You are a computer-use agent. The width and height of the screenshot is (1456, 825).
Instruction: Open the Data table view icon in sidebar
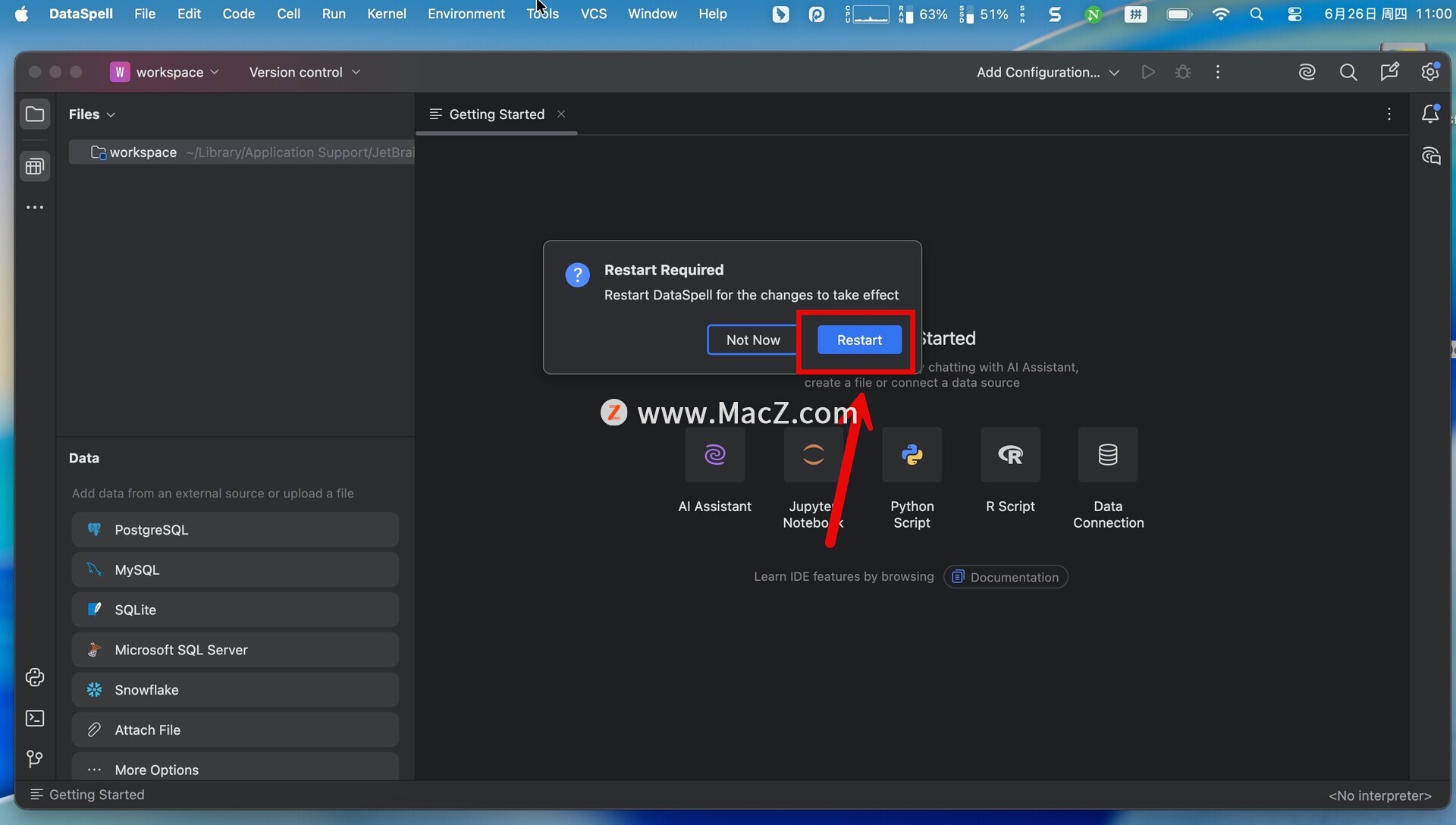35,167
